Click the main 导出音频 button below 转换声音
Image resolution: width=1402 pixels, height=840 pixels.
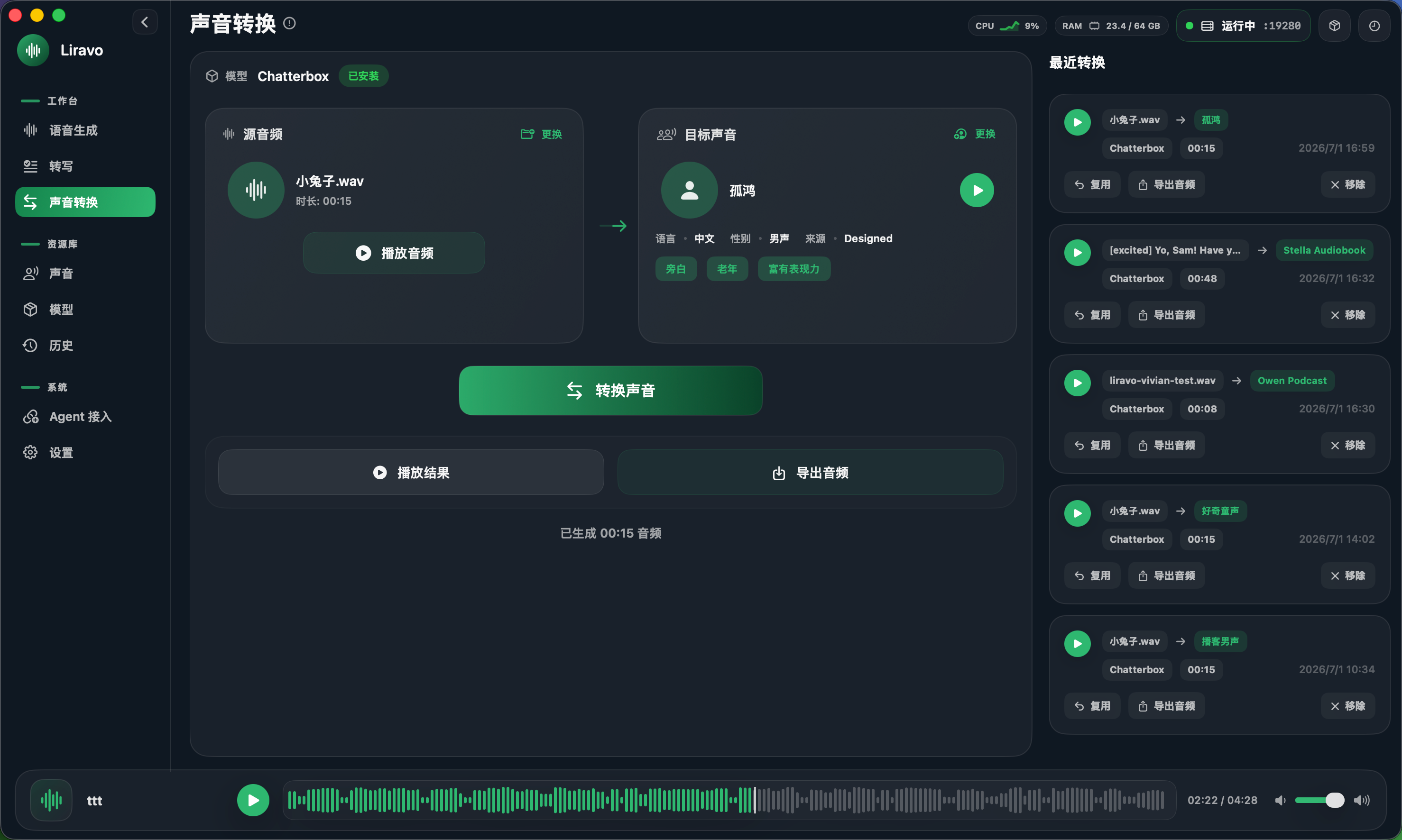(810, 472)
